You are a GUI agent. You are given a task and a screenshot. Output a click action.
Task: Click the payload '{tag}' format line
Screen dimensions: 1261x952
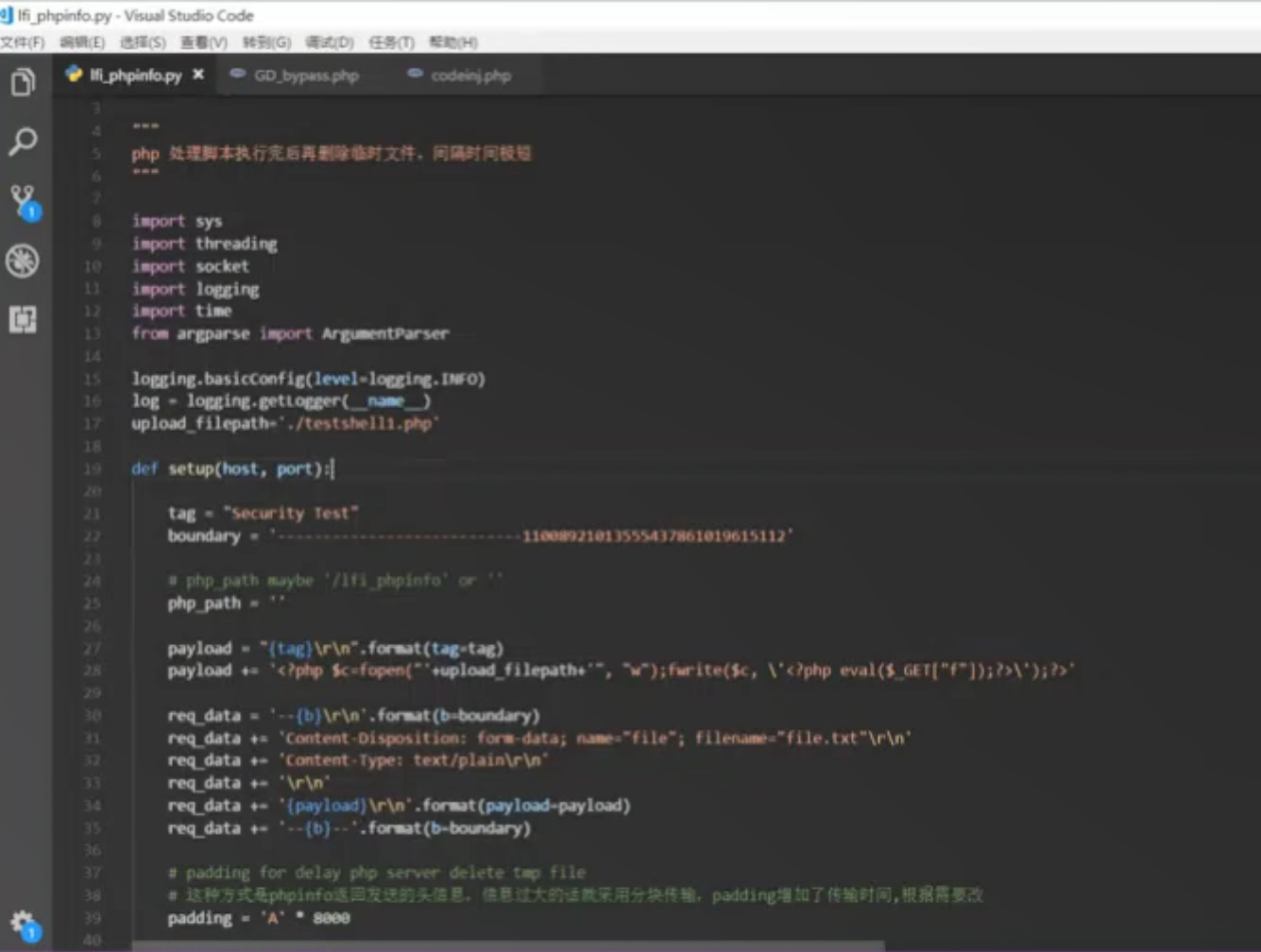(x=335, y=648)
